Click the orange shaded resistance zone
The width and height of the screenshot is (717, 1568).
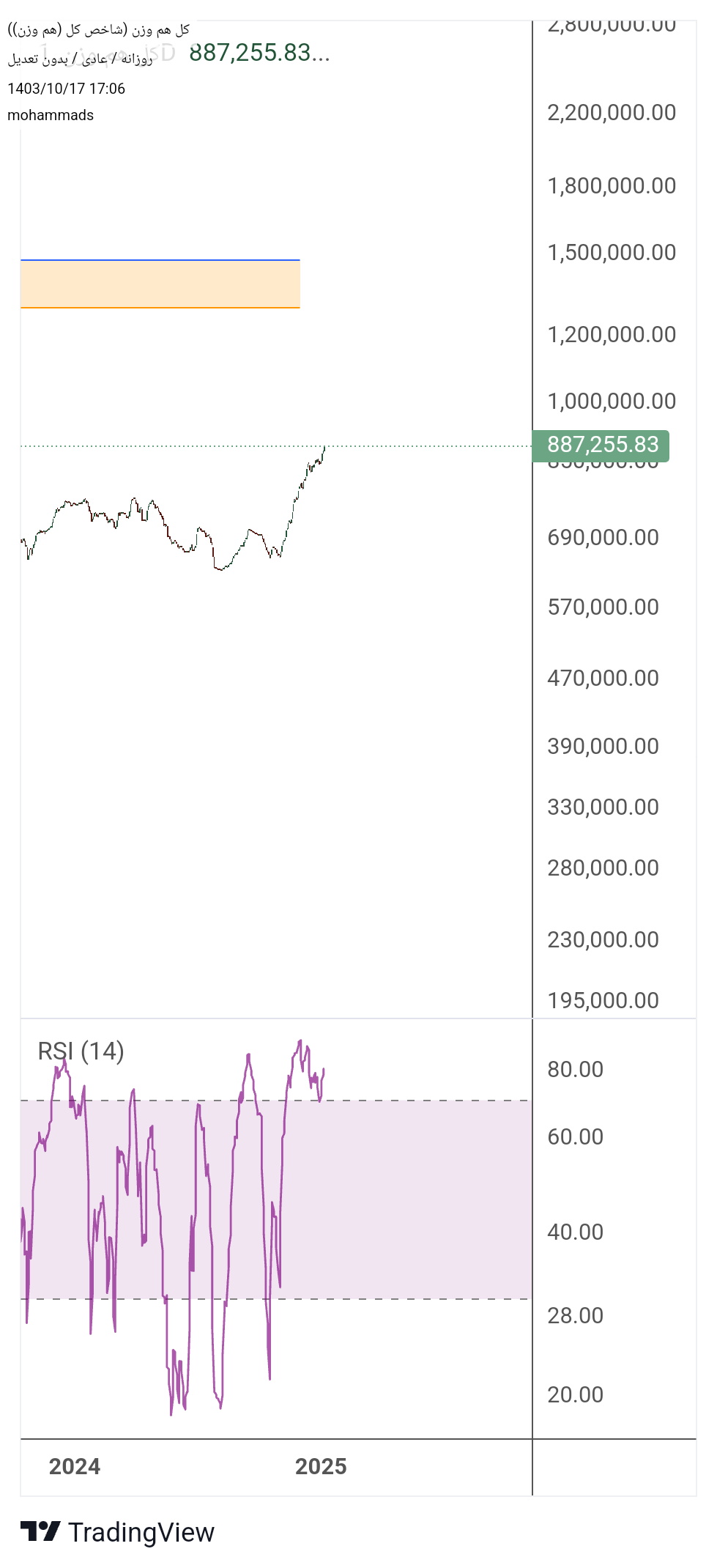[160, 284]
